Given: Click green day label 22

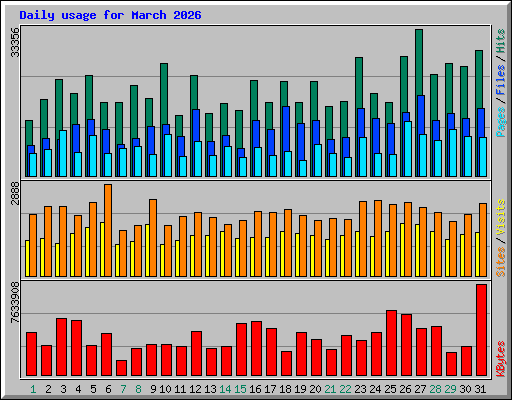Looking at the screenshot, I should point(345,389).
